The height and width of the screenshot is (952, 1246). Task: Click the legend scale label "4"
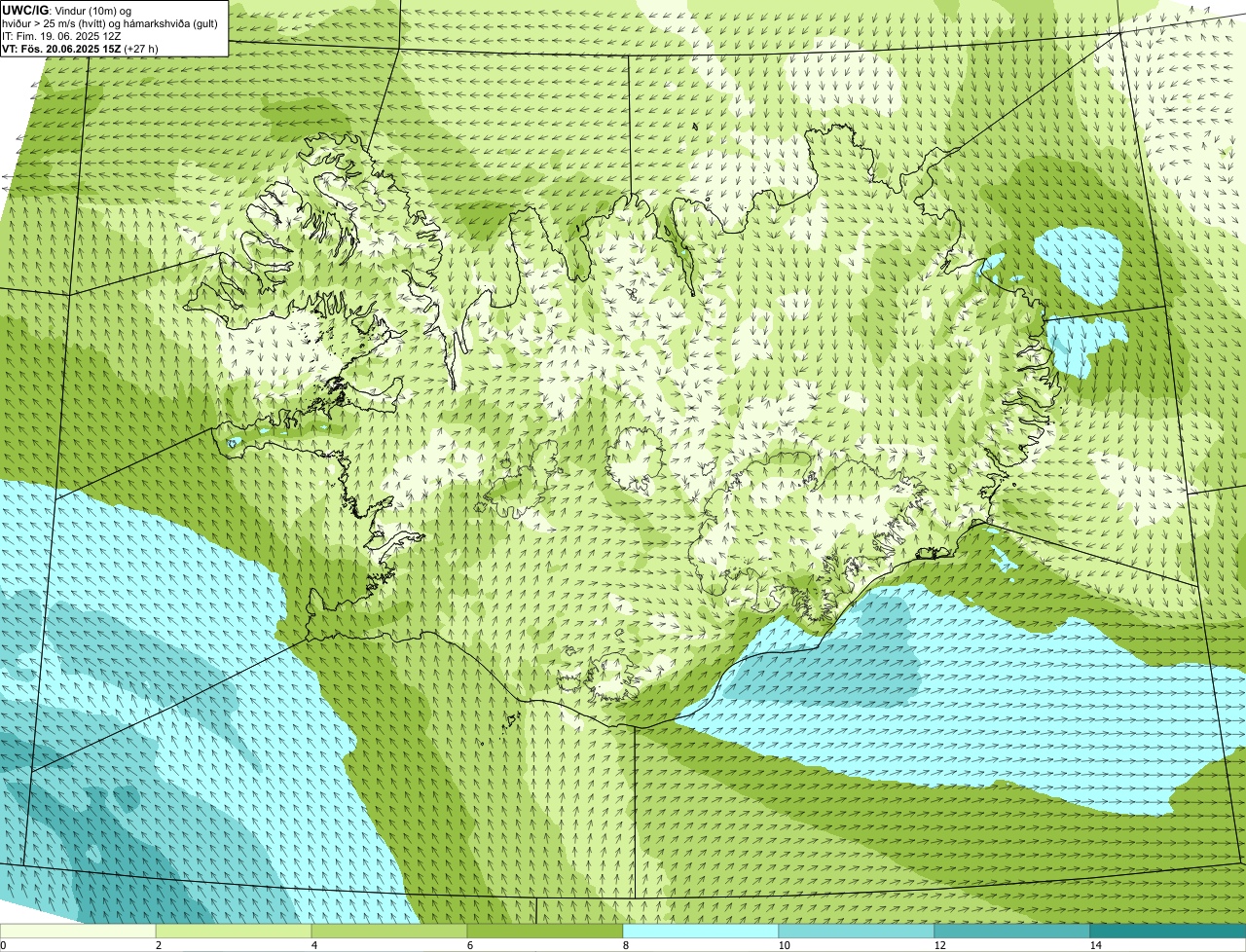click(313, 945)
